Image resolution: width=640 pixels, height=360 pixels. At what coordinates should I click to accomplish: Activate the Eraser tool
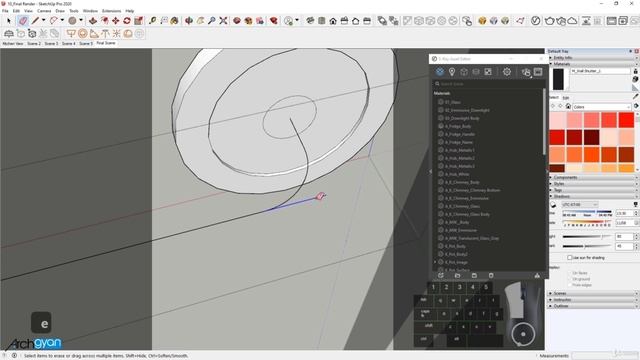[23, 20]
